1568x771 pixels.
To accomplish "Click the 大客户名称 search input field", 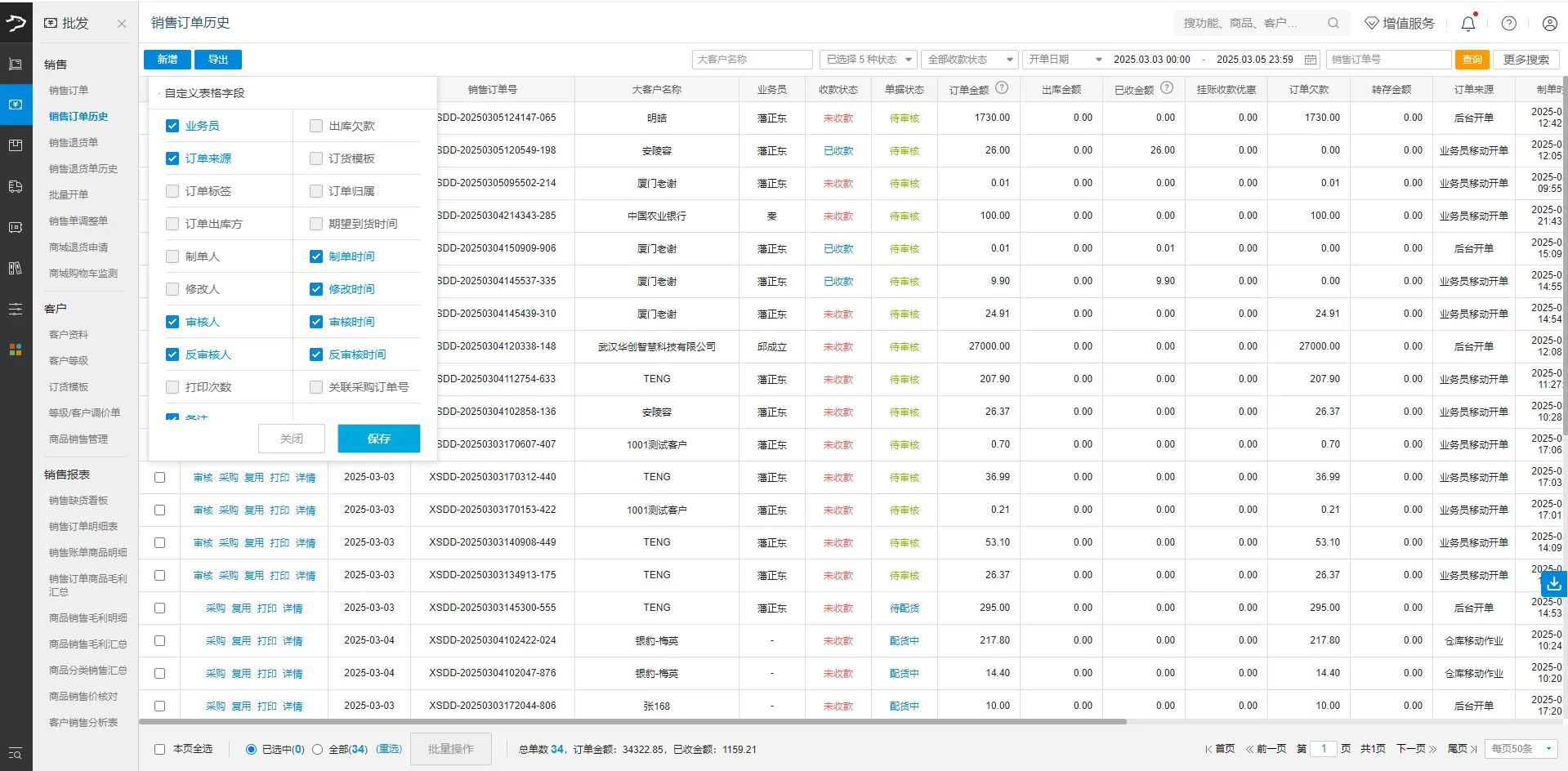I will (x=752, y=60).
